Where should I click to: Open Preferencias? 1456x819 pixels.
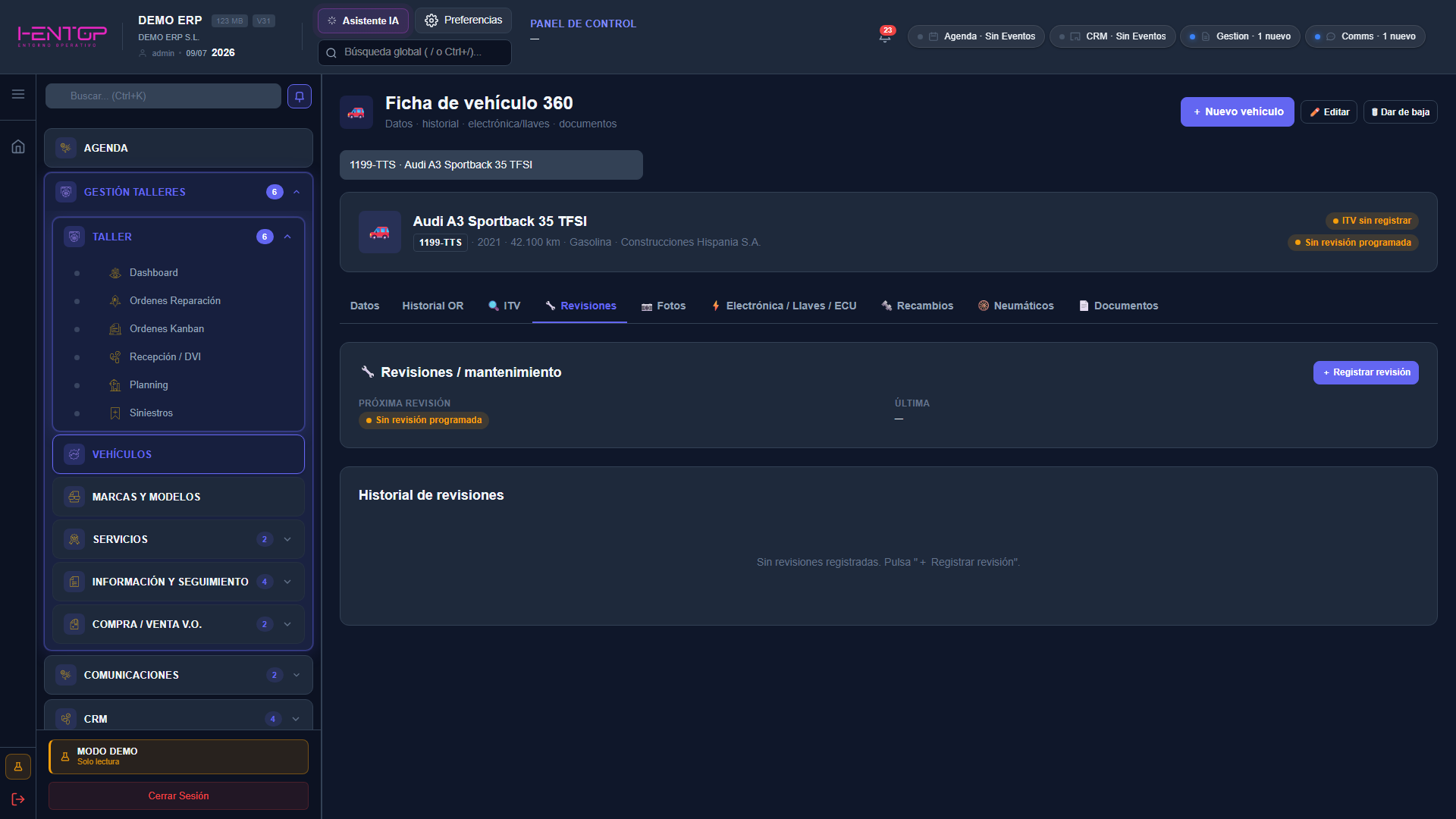[463, 20]
